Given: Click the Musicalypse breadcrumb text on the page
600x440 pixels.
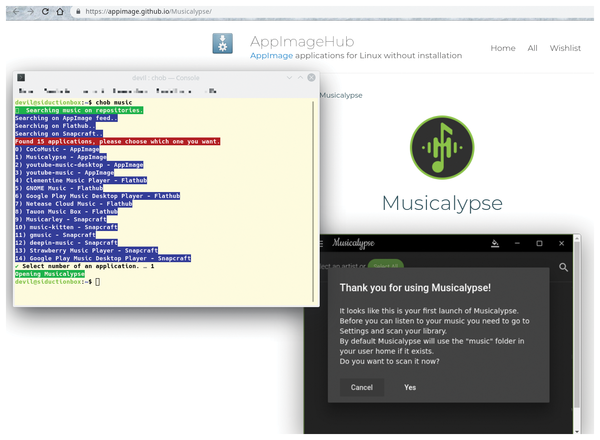Looking at the screenshot, I should point(341,95).
